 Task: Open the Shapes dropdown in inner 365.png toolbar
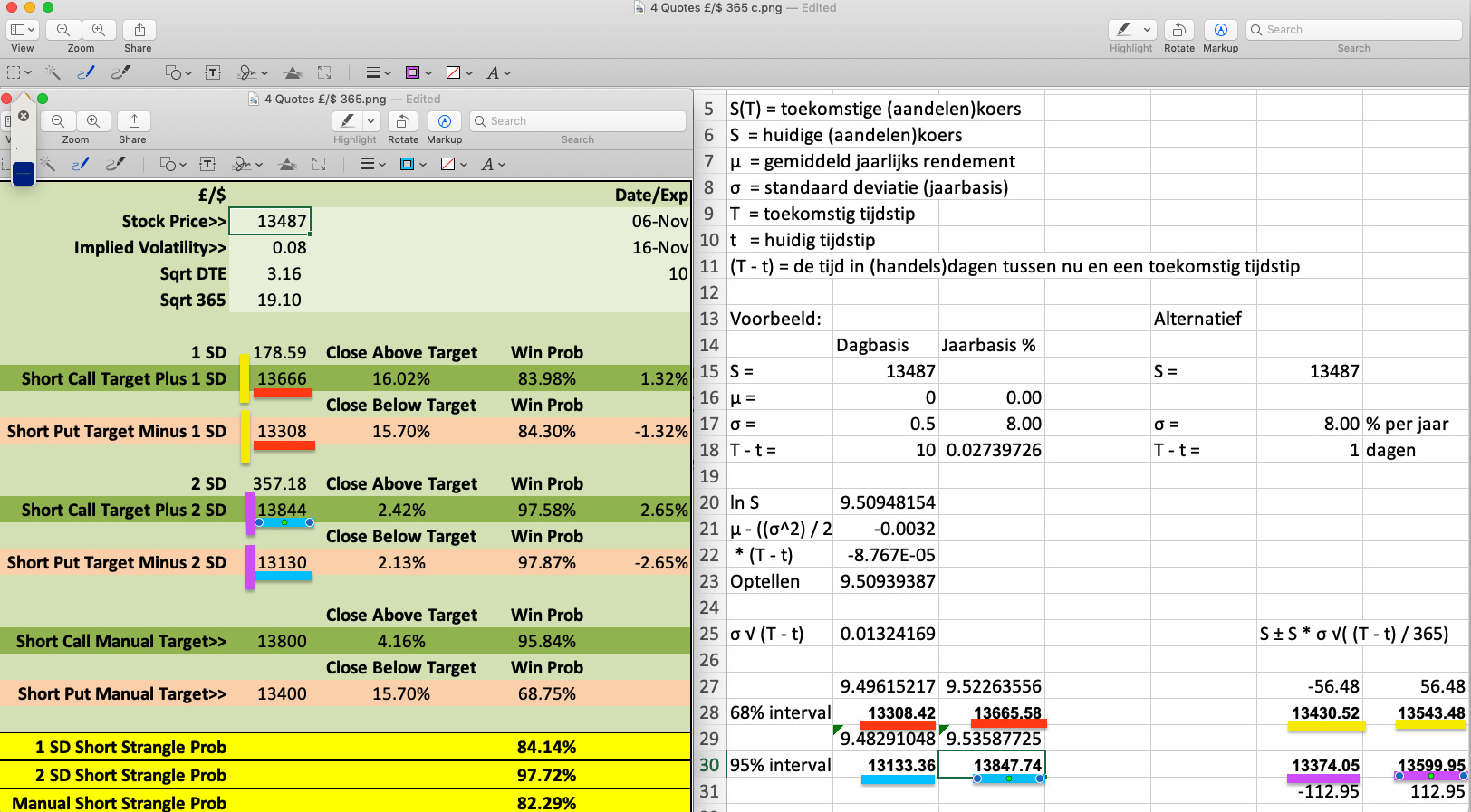click(172, 164)
